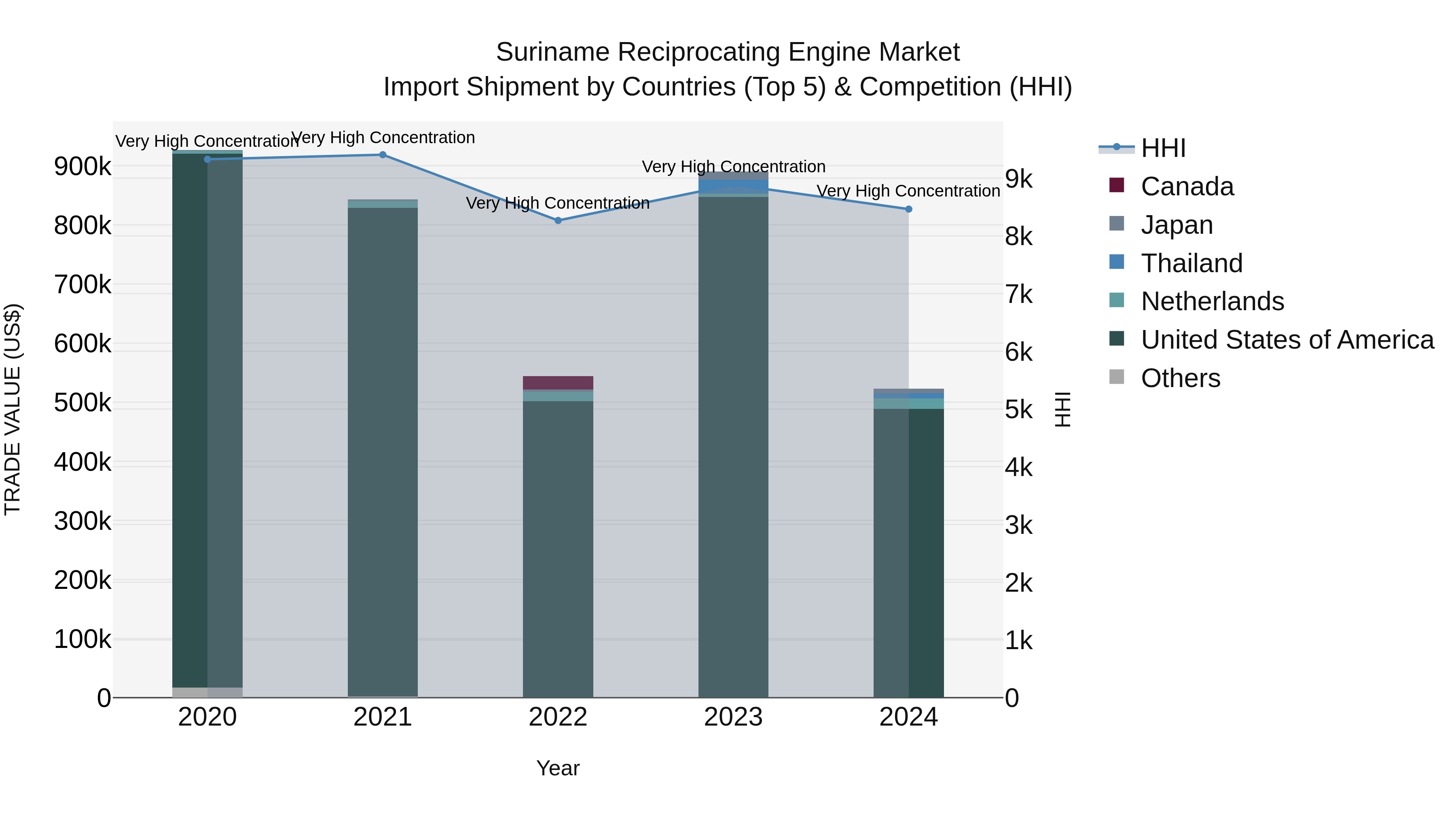Image resolution: width=1456 pixels, height=819 pixels.
Task: Click the Year axis title
Action: (x=558, y=769)
